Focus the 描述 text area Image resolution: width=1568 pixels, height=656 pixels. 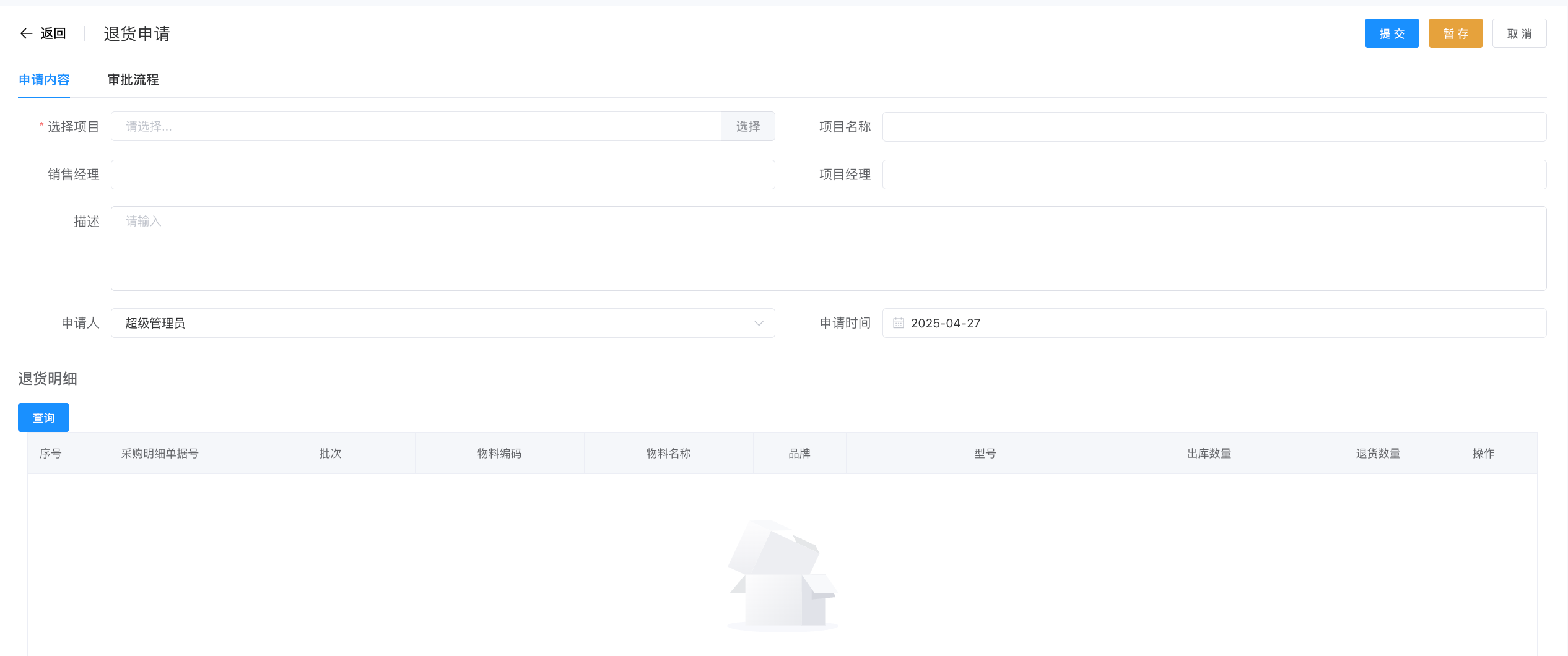point(828,248)
